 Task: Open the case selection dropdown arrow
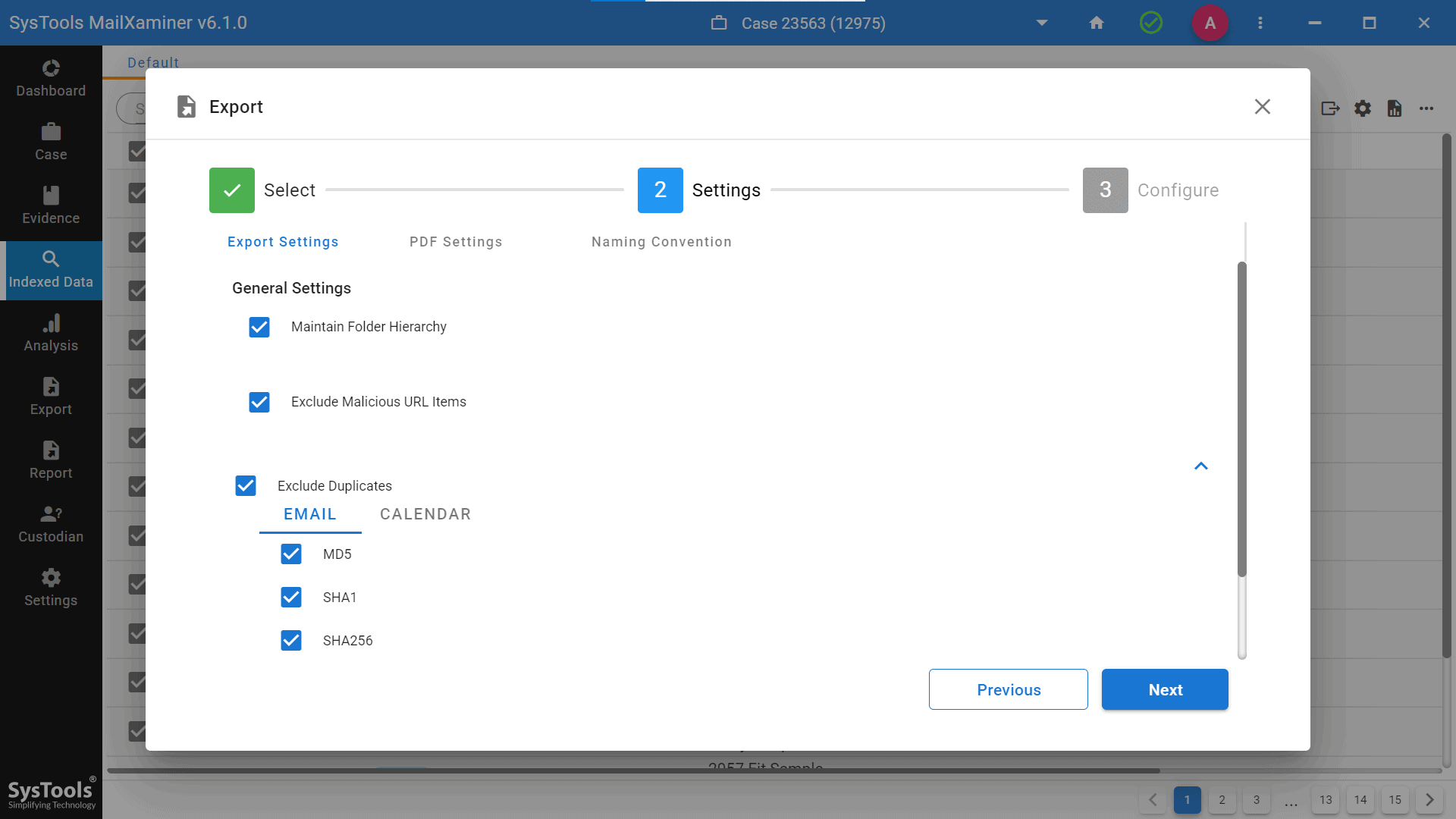coord(1042,23)
